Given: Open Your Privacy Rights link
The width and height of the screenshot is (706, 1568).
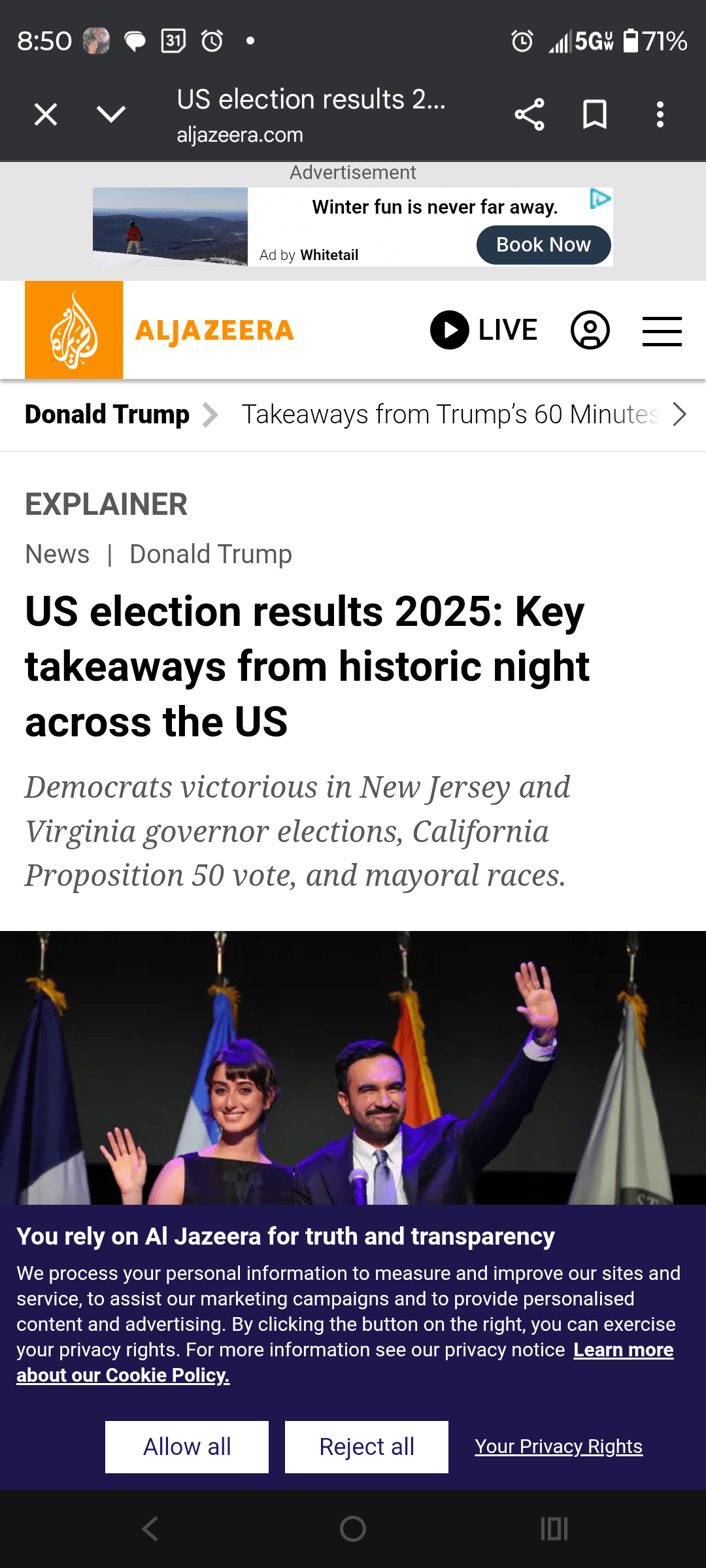Looking at the screenshot, I should coord(558,1447).
